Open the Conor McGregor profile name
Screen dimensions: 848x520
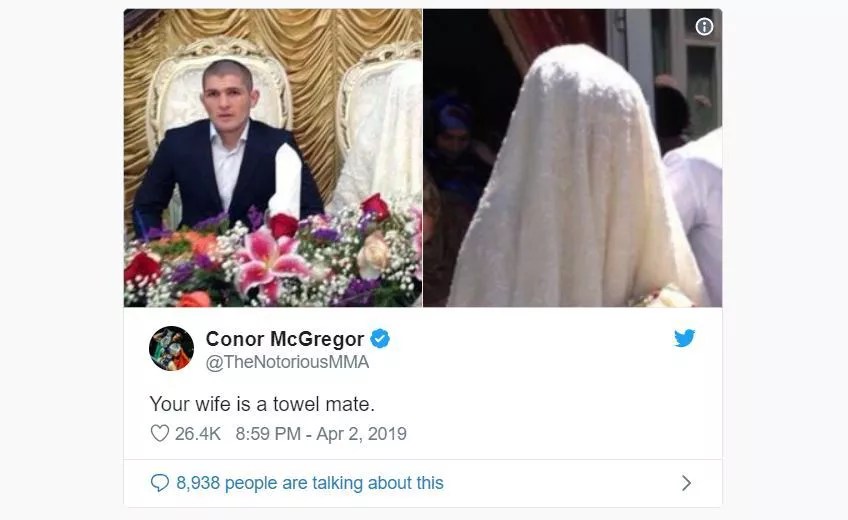click(284, 339)
